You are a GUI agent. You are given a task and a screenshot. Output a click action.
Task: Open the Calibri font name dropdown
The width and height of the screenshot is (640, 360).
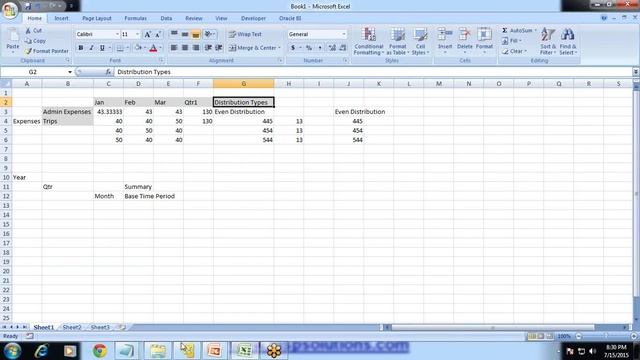117,34
